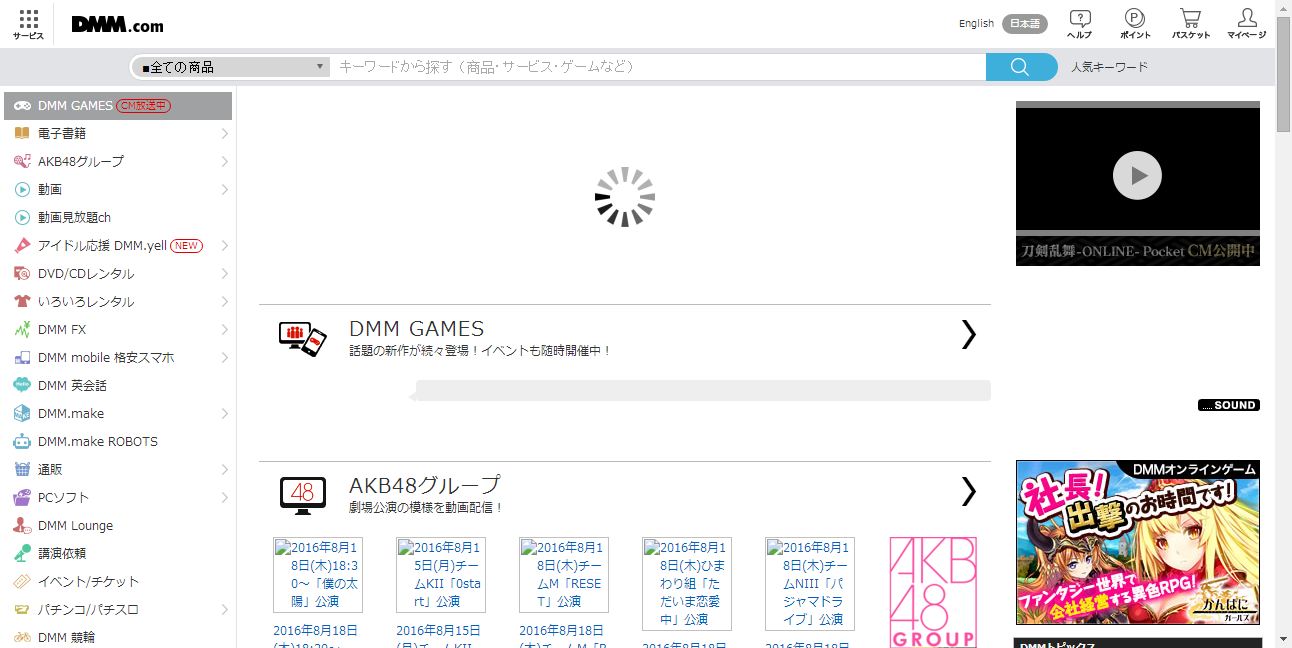Viewport: 1292px width, 648px height.
Task: Open the 社長!出撃 online game banner
Action: click(x=1138, y=542)
